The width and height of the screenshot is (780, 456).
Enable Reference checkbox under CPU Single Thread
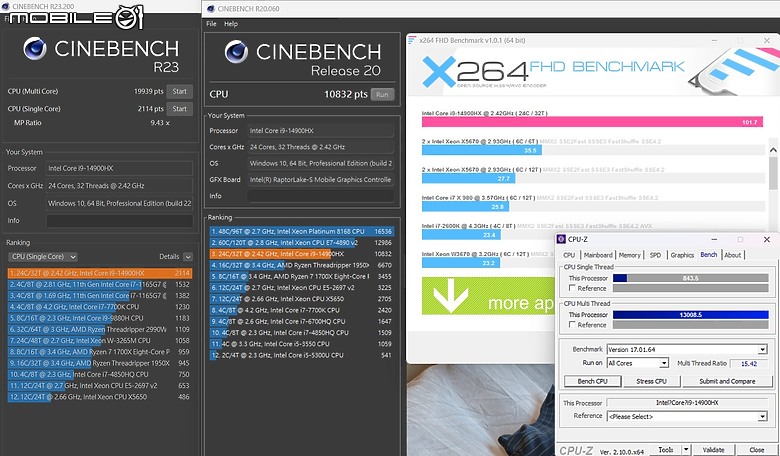pos(573,288)
